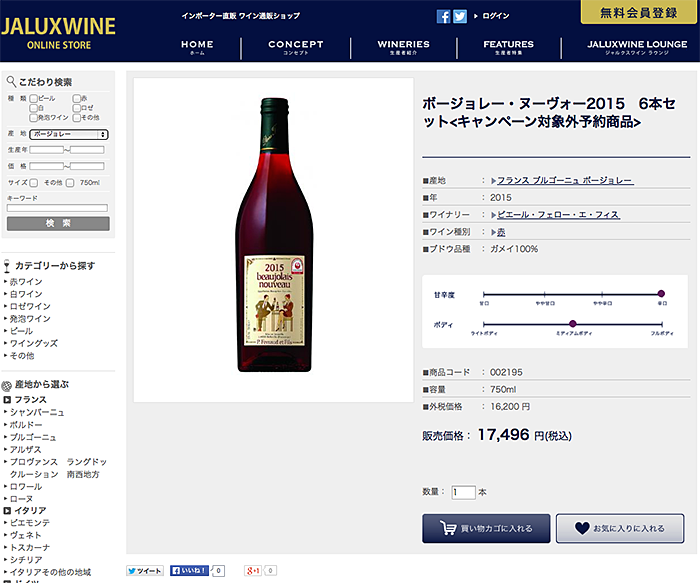Click the shopping cart icon on buy button

click(447, 528)
